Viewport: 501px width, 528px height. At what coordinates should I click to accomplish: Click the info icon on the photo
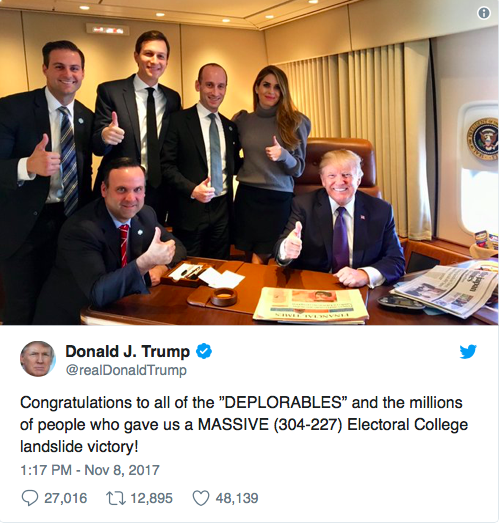[x=483, y=13]
